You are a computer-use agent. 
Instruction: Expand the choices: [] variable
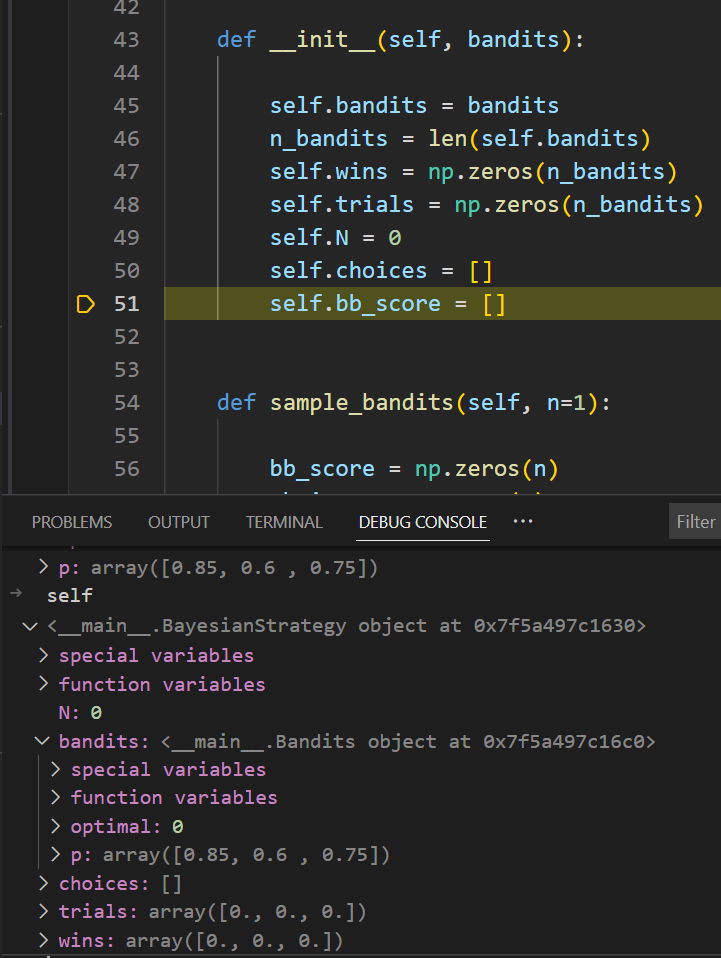click(43, 883)
